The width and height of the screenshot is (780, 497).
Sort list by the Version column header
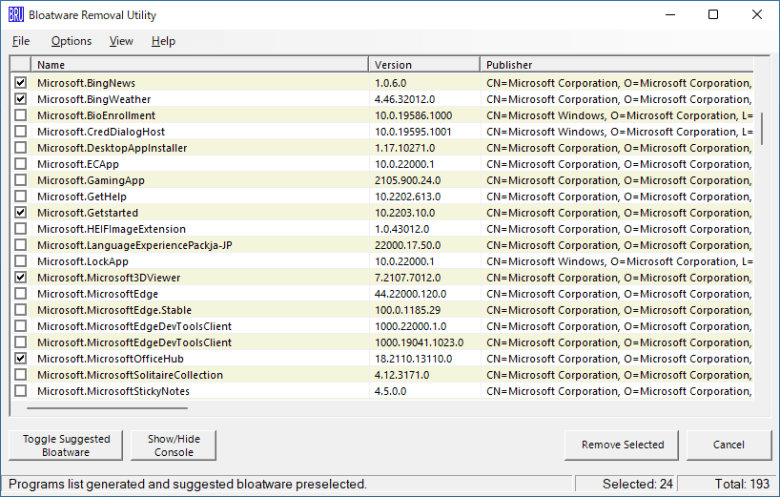pos(424,65)
